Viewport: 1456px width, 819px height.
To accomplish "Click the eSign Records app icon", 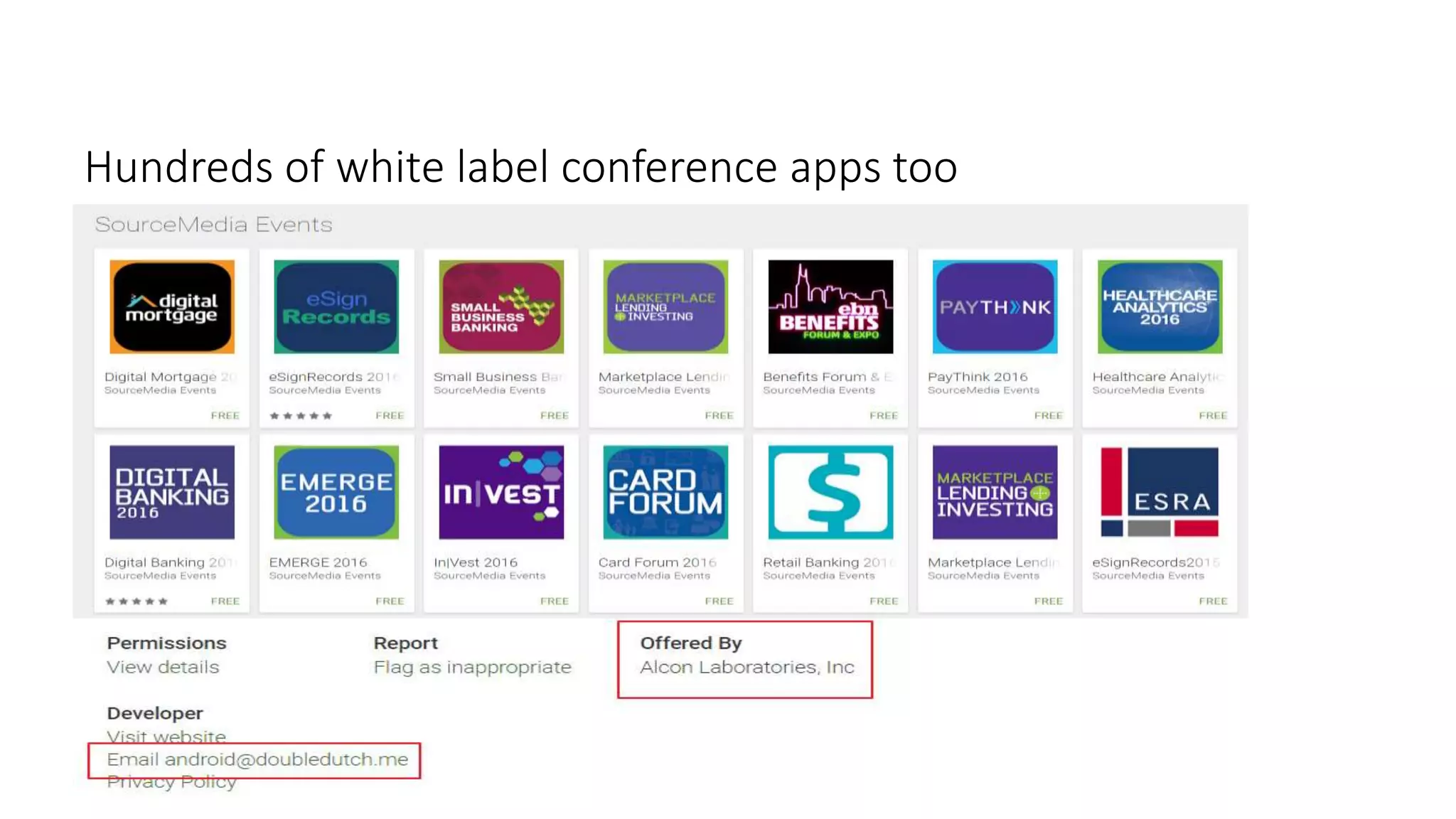I will pos(336,306).
